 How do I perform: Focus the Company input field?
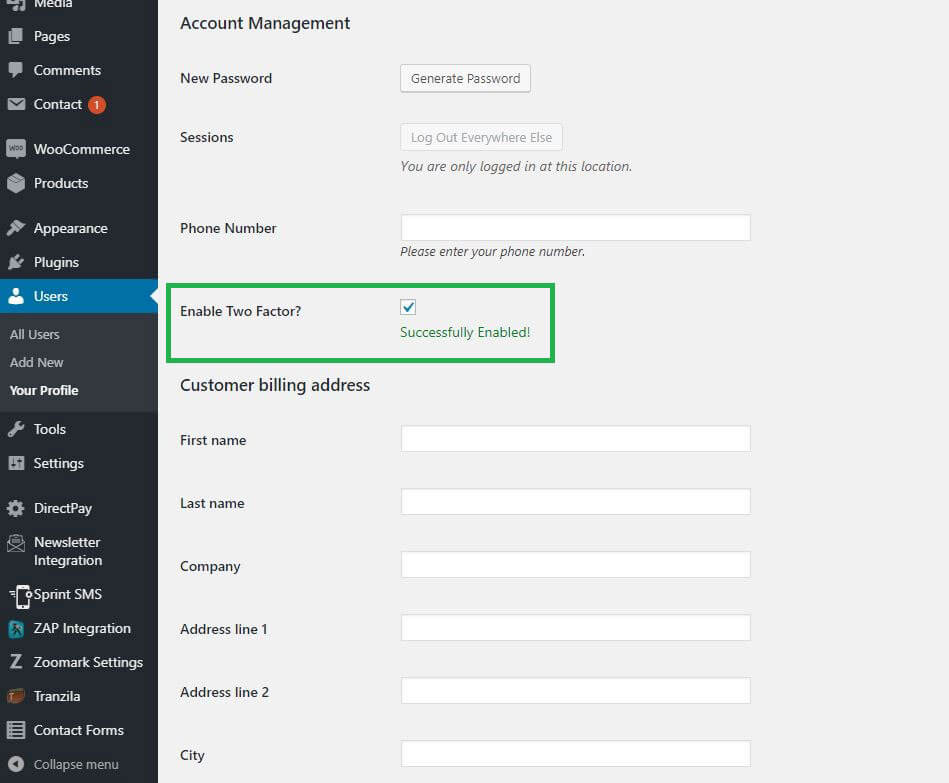click(576, 565)
